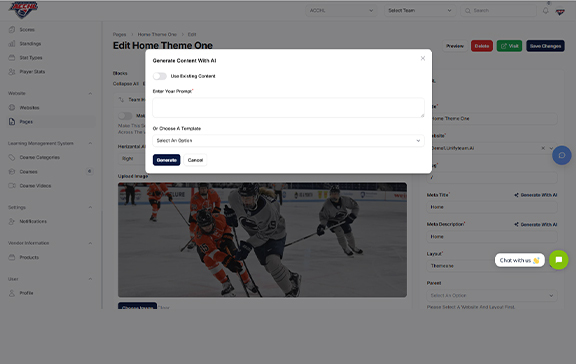Collapse the Website sidebar section

90,93
